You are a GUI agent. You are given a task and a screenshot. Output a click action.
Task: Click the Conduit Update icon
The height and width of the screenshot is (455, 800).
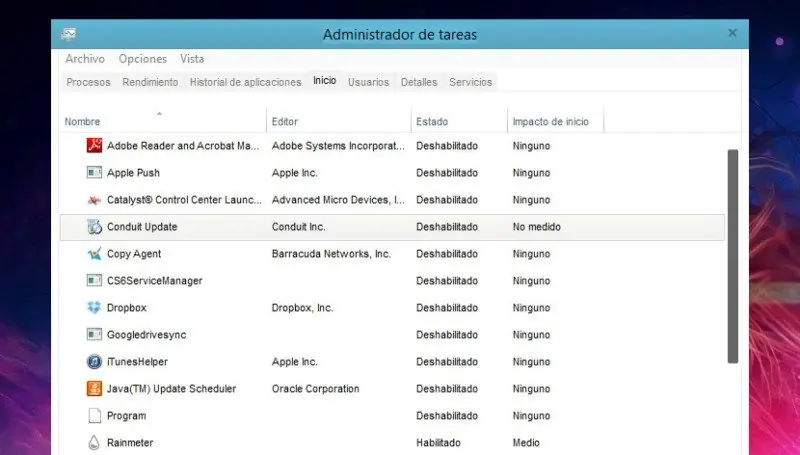point(94,227)
